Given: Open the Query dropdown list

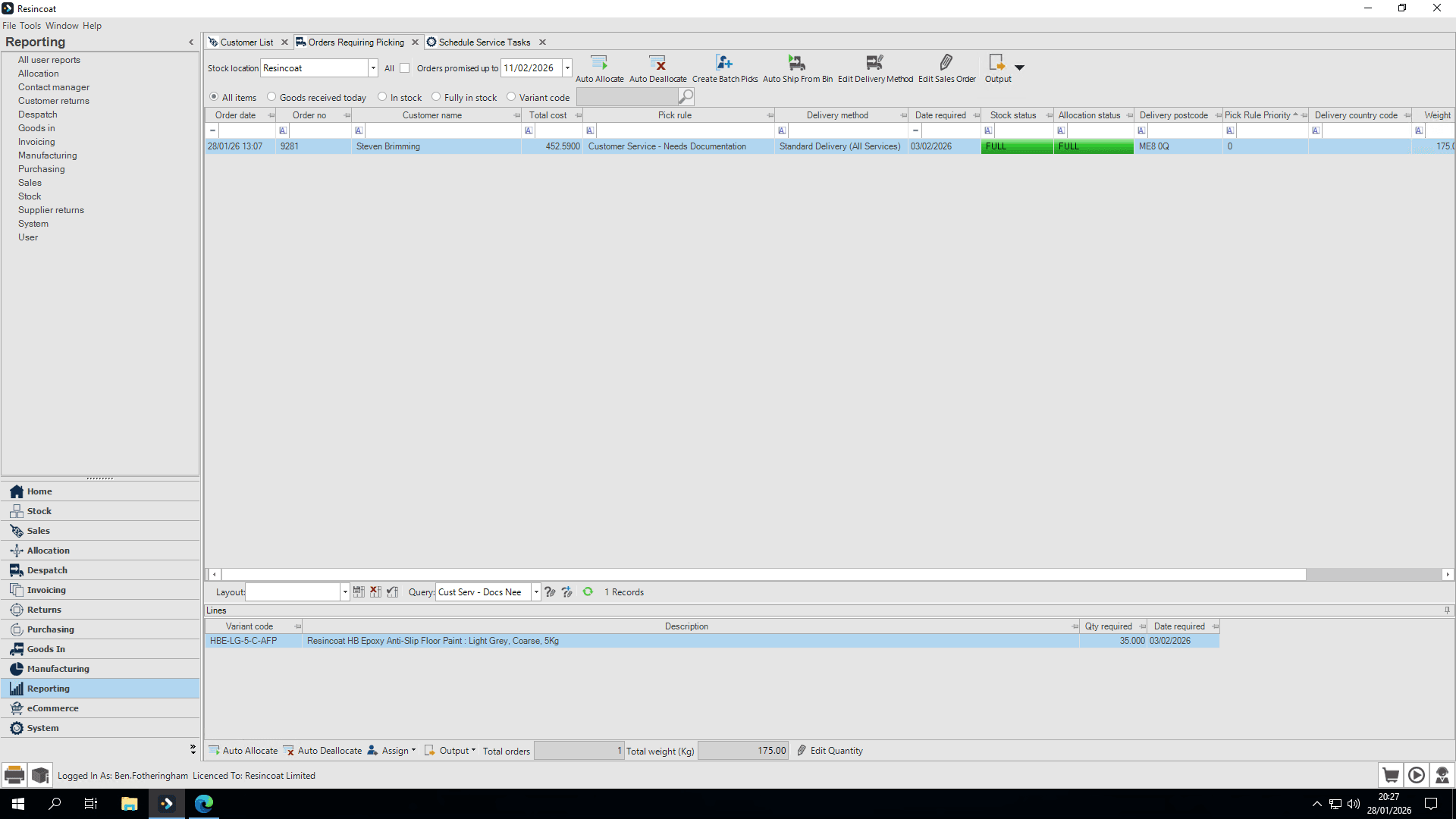Looking at the screenshot, I should click(x=536, y=592).
